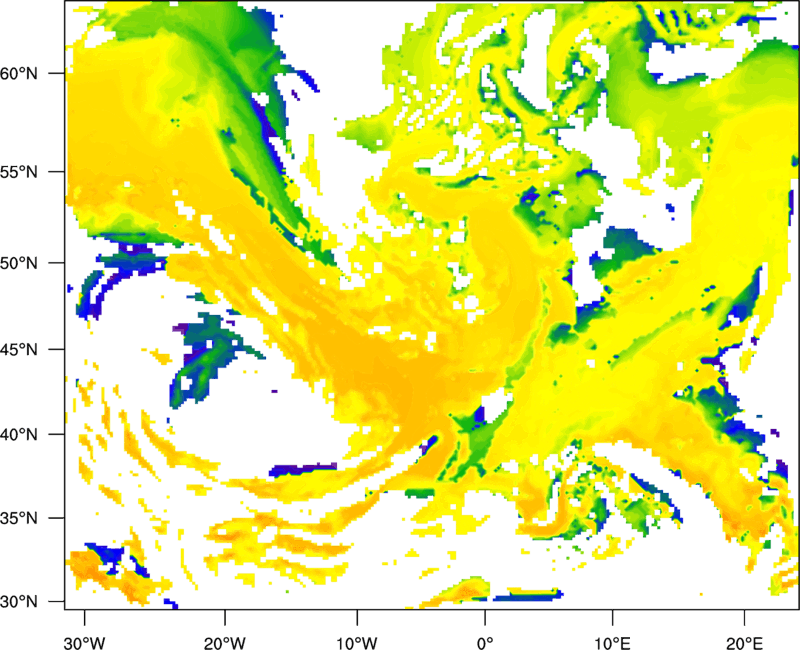This screenshot has height=650, width=800.
Task: Click the 30°N latitude label
Action: point(19,602)
